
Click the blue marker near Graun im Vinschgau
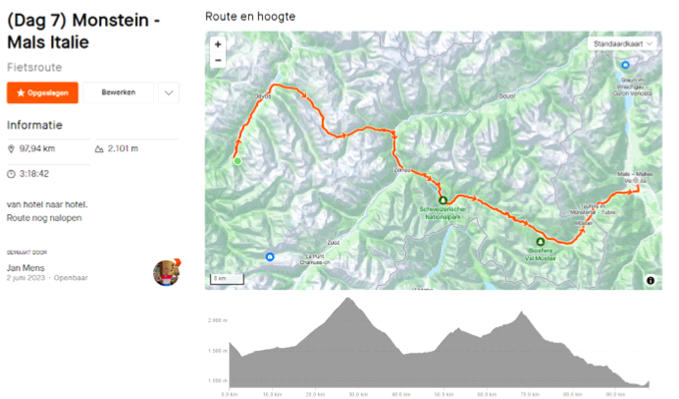coord(625,65)
